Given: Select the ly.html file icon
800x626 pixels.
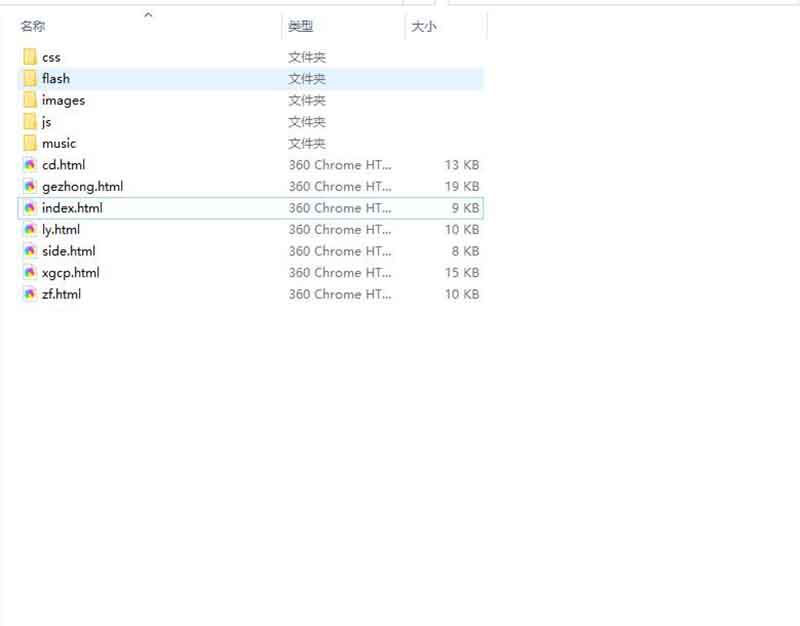Looking at the screenshot, I should [30, 229].
